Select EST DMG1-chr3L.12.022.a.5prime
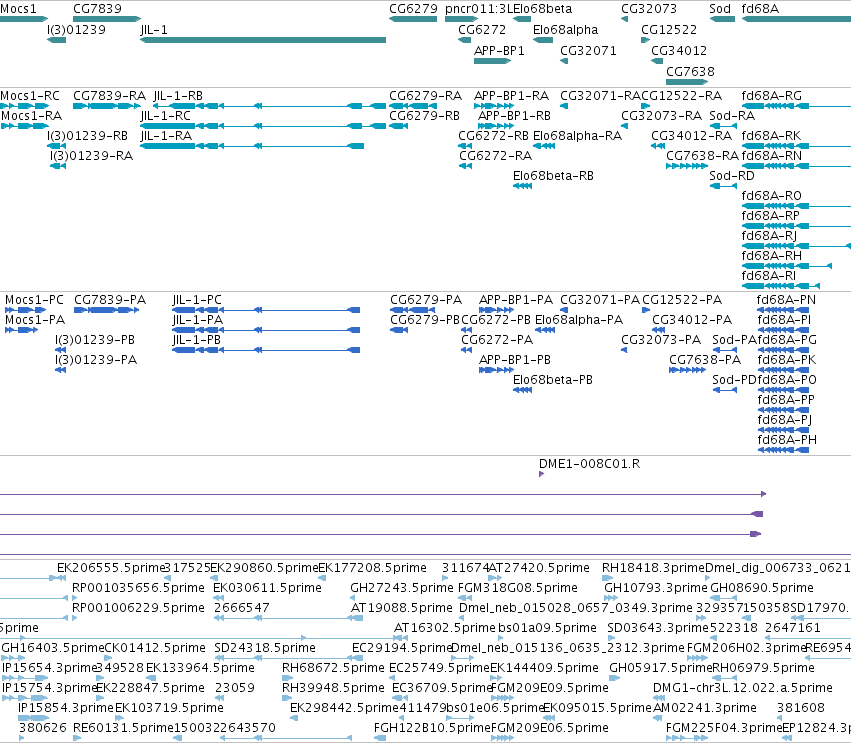 657,698
